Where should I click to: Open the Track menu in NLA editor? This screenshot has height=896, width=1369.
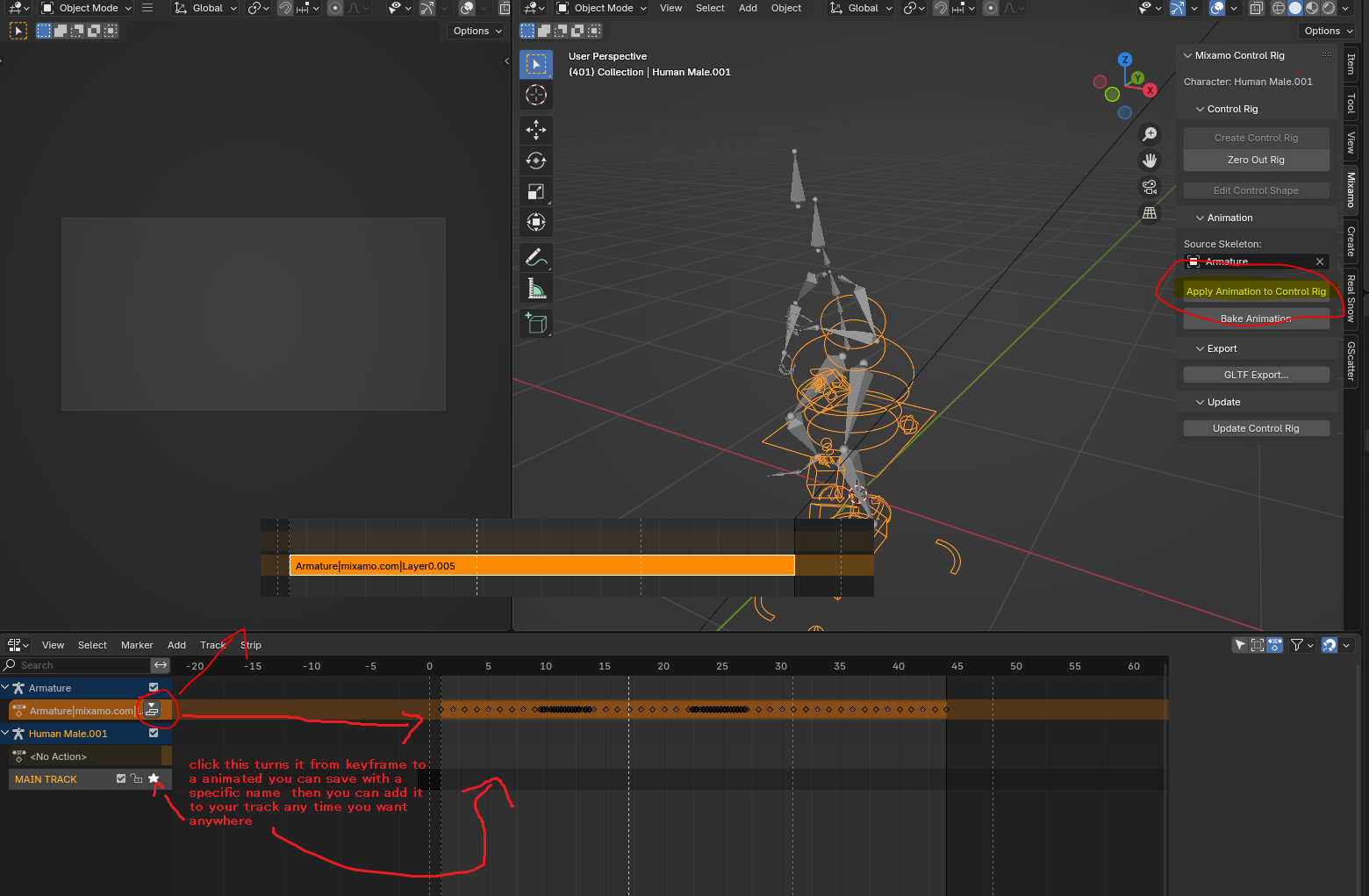(x=212, y=645)
